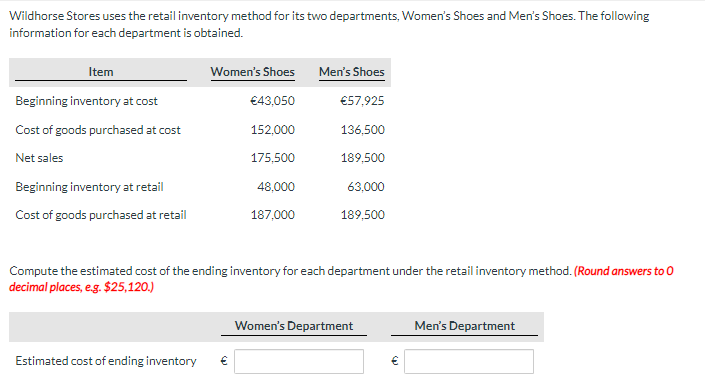Select the 'Men's Shoes' column header
705x391 pixels.
coord(352,72)
